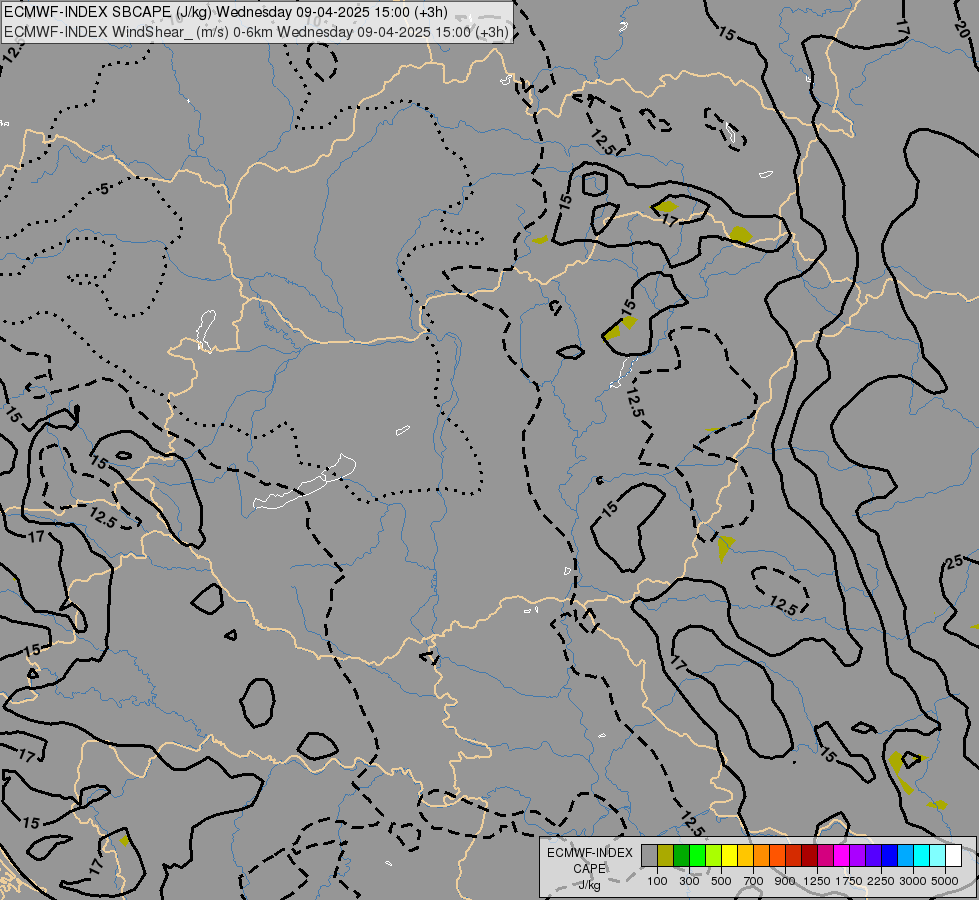
Task: Click the legend value 1250
Action: point(817,881)
